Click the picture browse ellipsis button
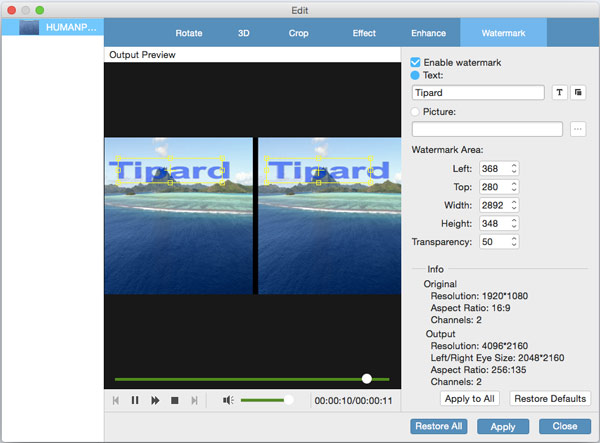The width and height of the screenshot is (600, 443). (578, 129)
